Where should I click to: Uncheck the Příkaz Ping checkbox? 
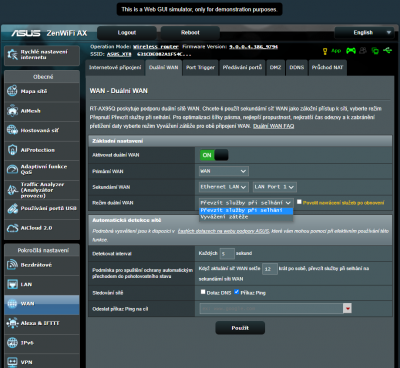click(x=236, y=292)
